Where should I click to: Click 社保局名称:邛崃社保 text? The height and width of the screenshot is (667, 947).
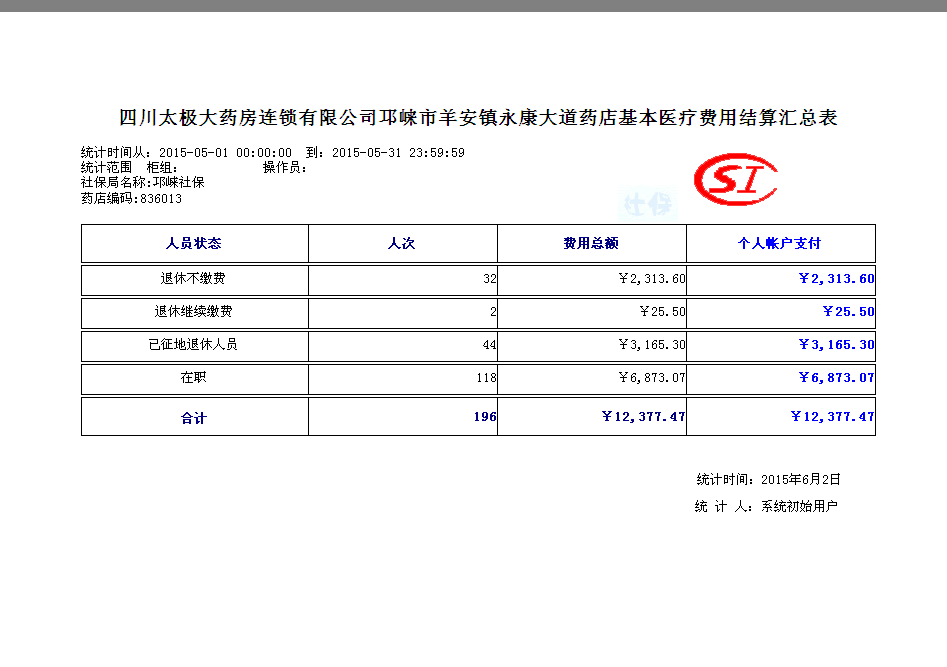(x=143, y=182)
